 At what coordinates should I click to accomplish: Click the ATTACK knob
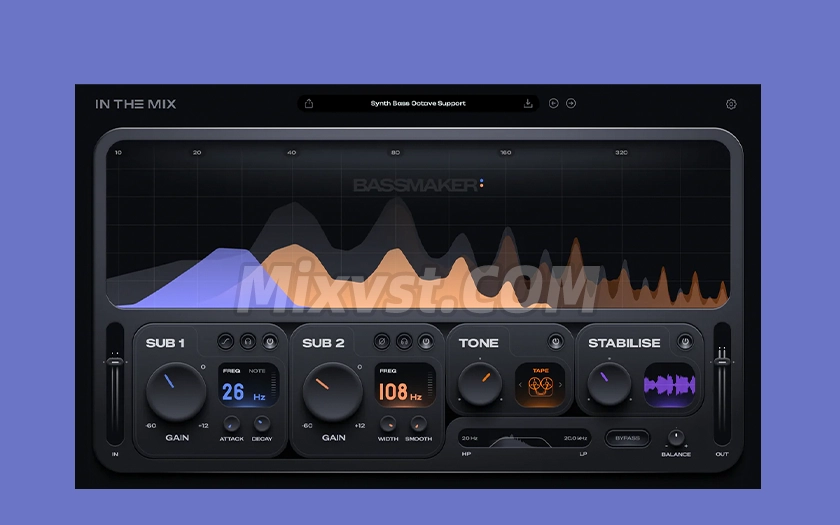pyautogui.click(x=231, y=424)
